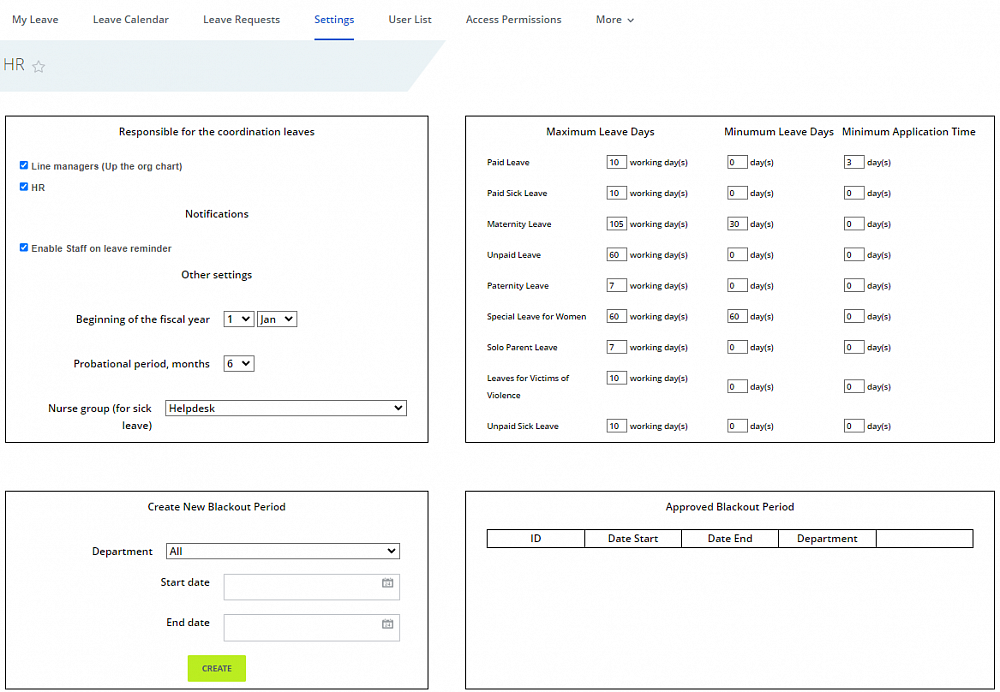
Task: Uncheck the Line managers coordination option
Action: click(x=23, y=165)
